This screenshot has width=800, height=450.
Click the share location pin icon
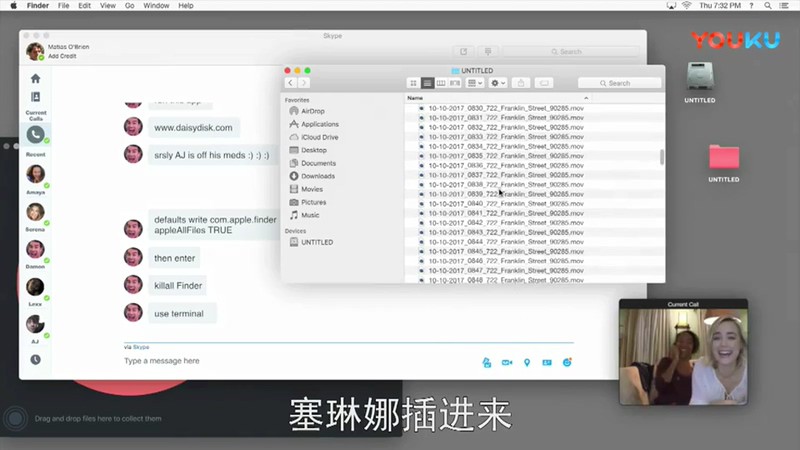527,362
